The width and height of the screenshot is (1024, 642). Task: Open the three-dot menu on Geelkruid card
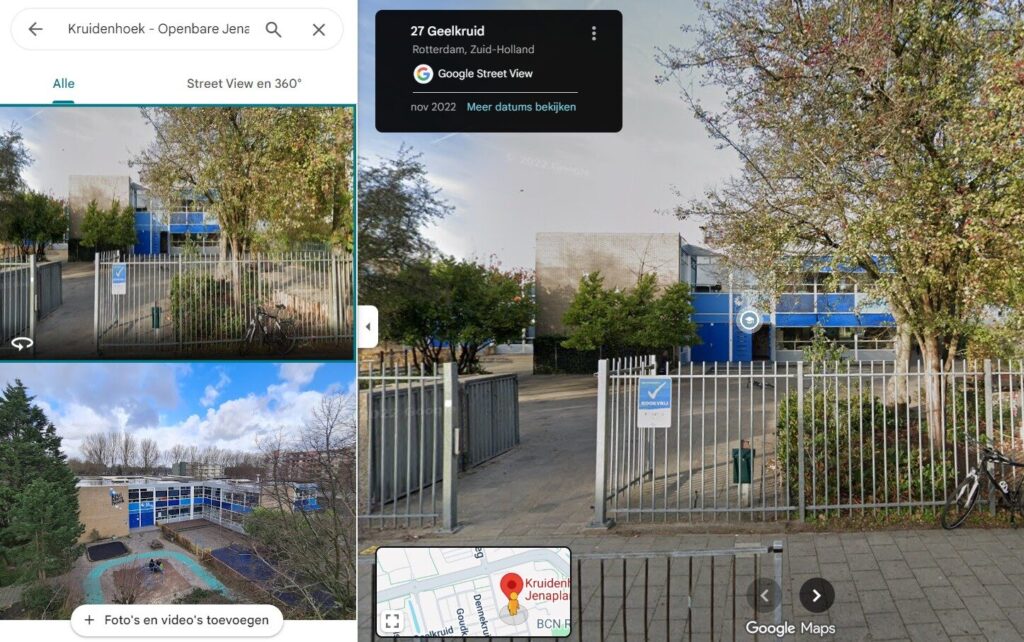[594, 33]
